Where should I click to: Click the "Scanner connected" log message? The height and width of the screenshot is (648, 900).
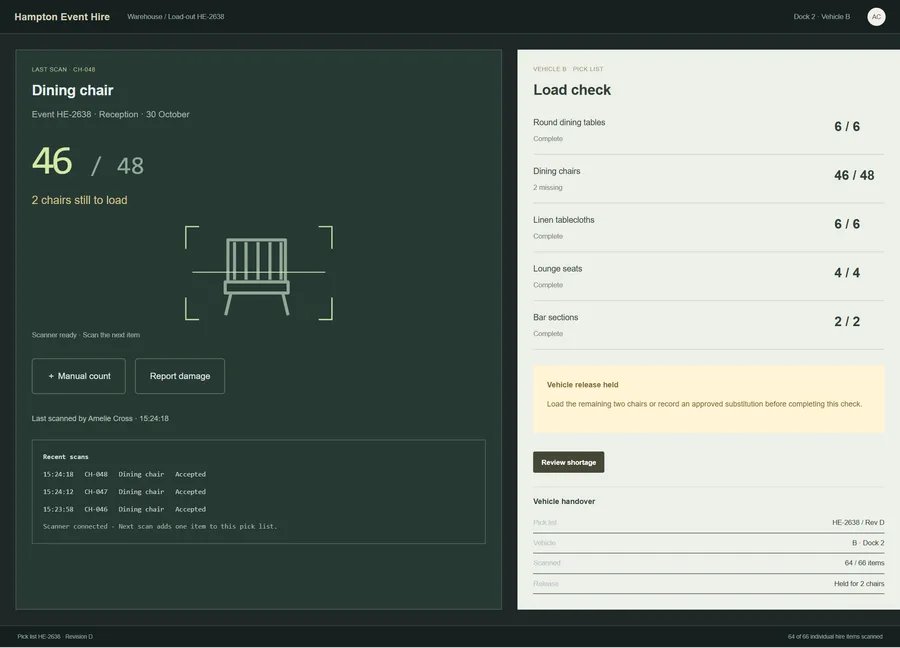[160, 526]
